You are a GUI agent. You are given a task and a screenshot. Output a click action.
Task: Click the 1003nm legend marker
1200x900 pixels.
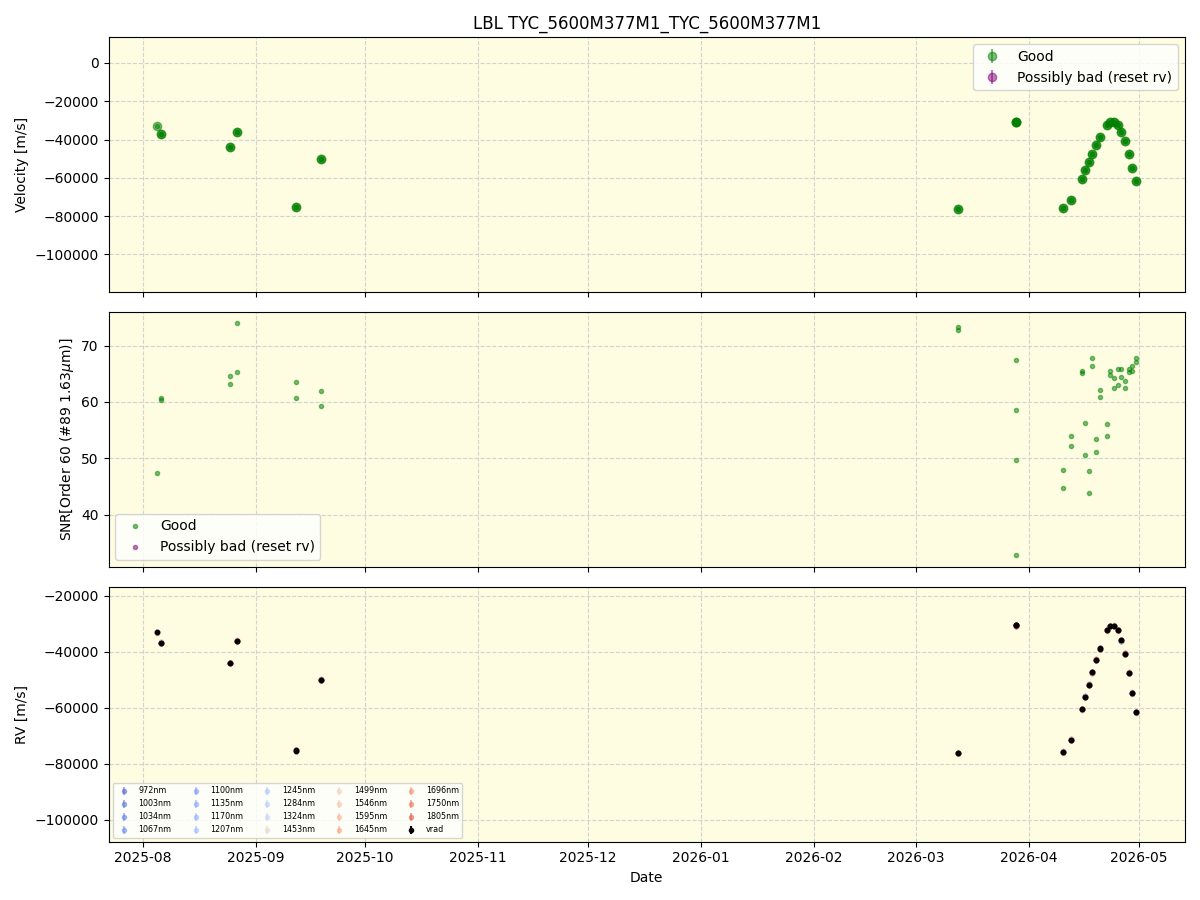click(124, 804)
